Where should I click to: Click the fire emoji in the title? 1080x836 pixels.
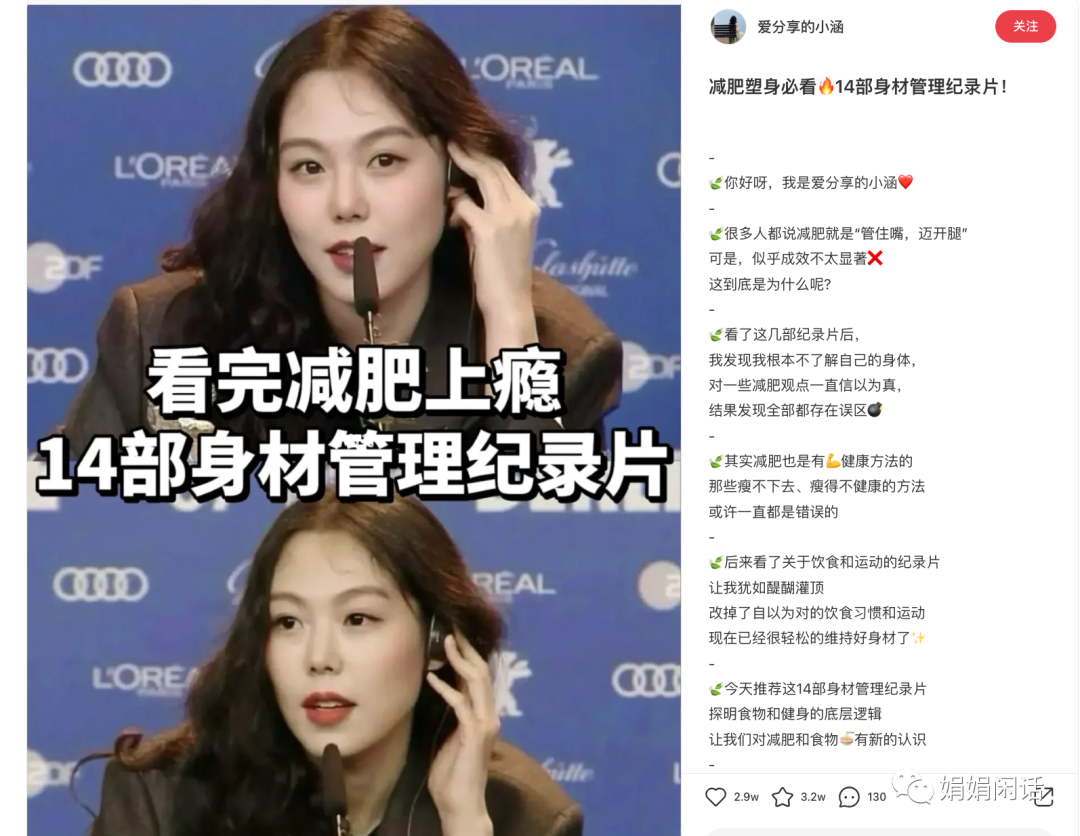[x=826, y=87]
